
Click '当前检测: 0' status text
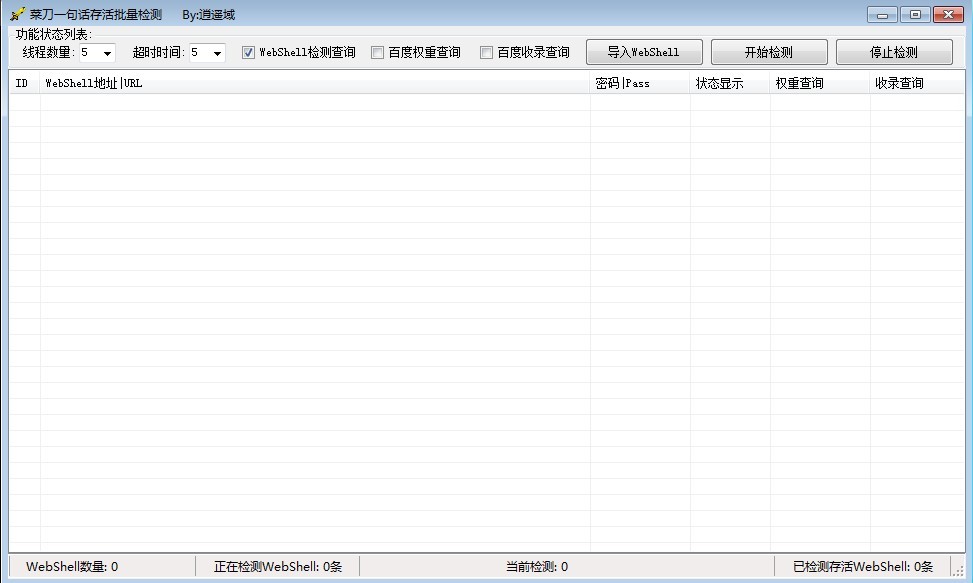[537, 566]
